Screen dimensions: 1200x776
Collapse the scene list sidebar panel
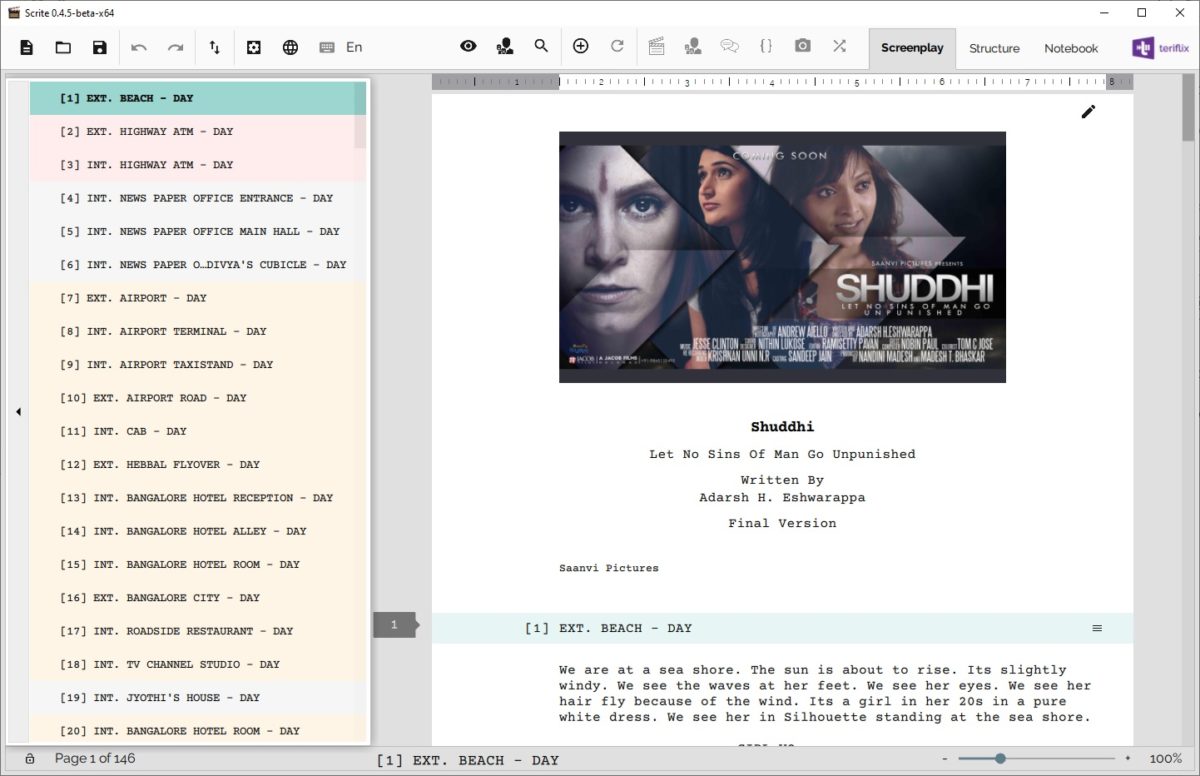[18, 411]
